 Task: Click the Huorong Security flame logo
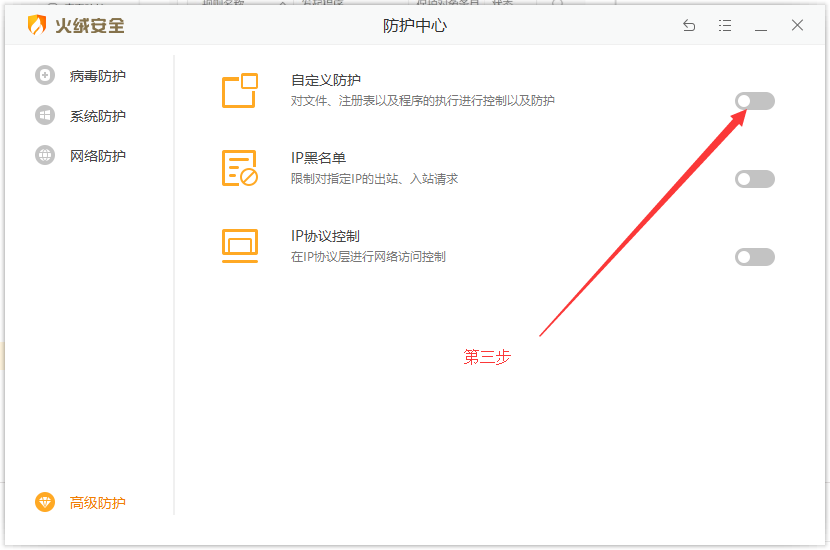click(x=37, y=25)
